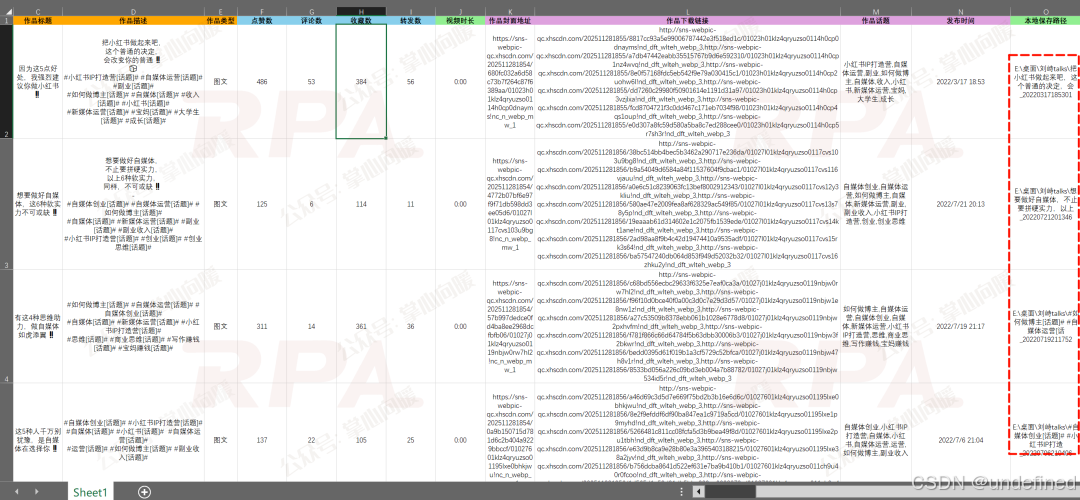This screenshot has height=500, width=1080.
Task: Click the 发布时间 header cell
Action: click(960, 21)
